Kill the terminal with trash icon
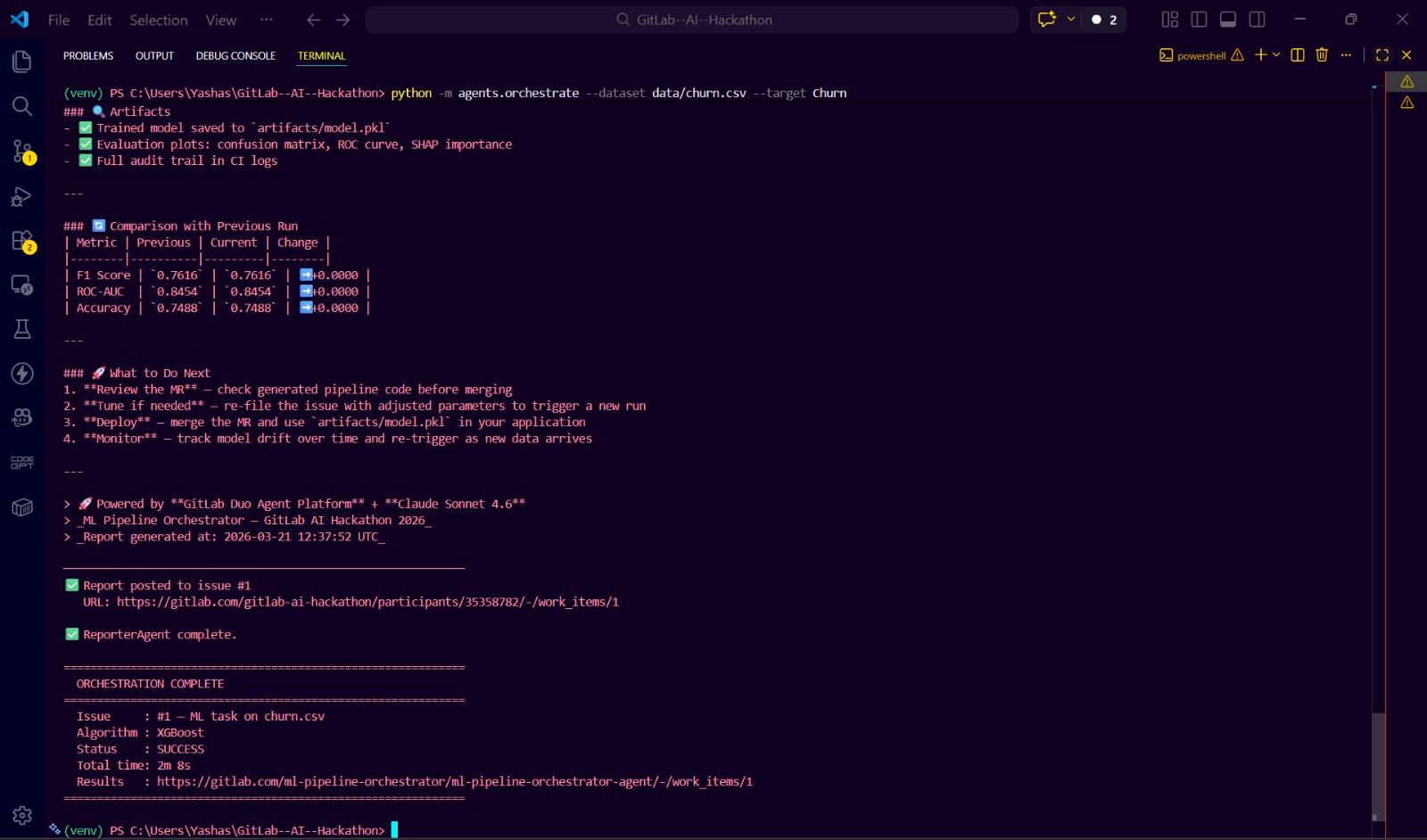1427x840 pixels. pos(1322,55)
